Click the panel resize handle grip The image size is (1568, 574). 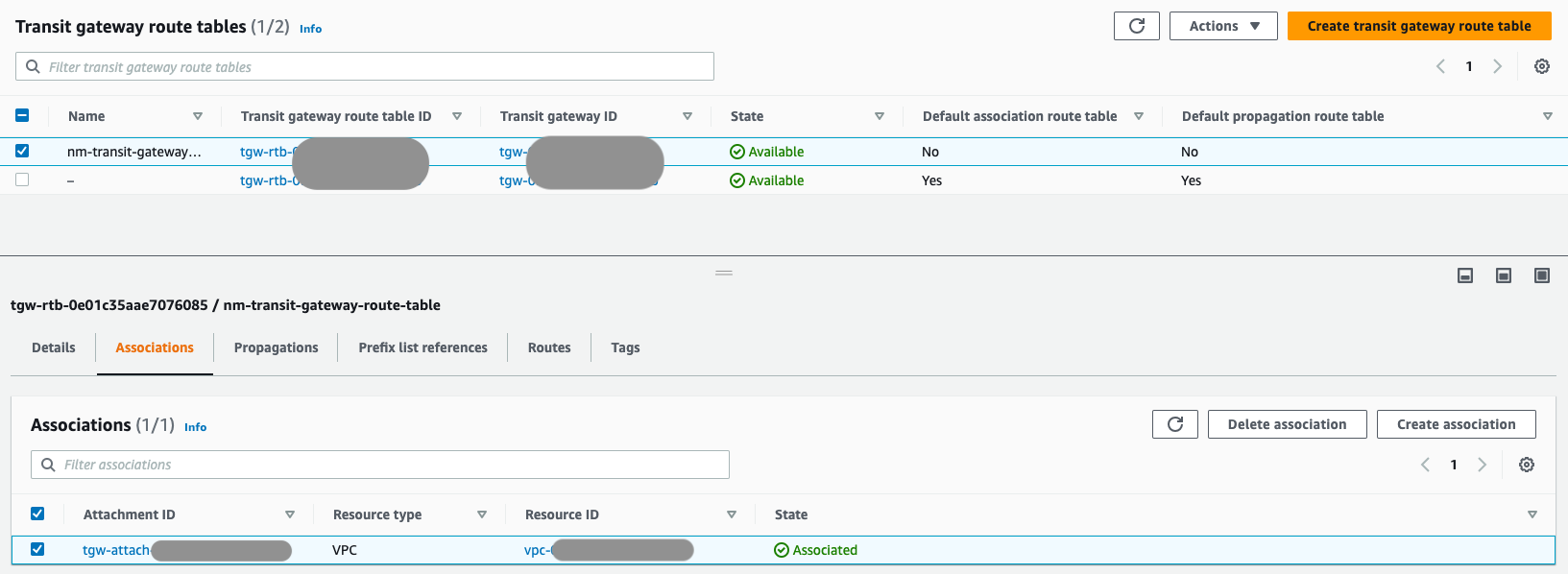(x=724, y=274)
